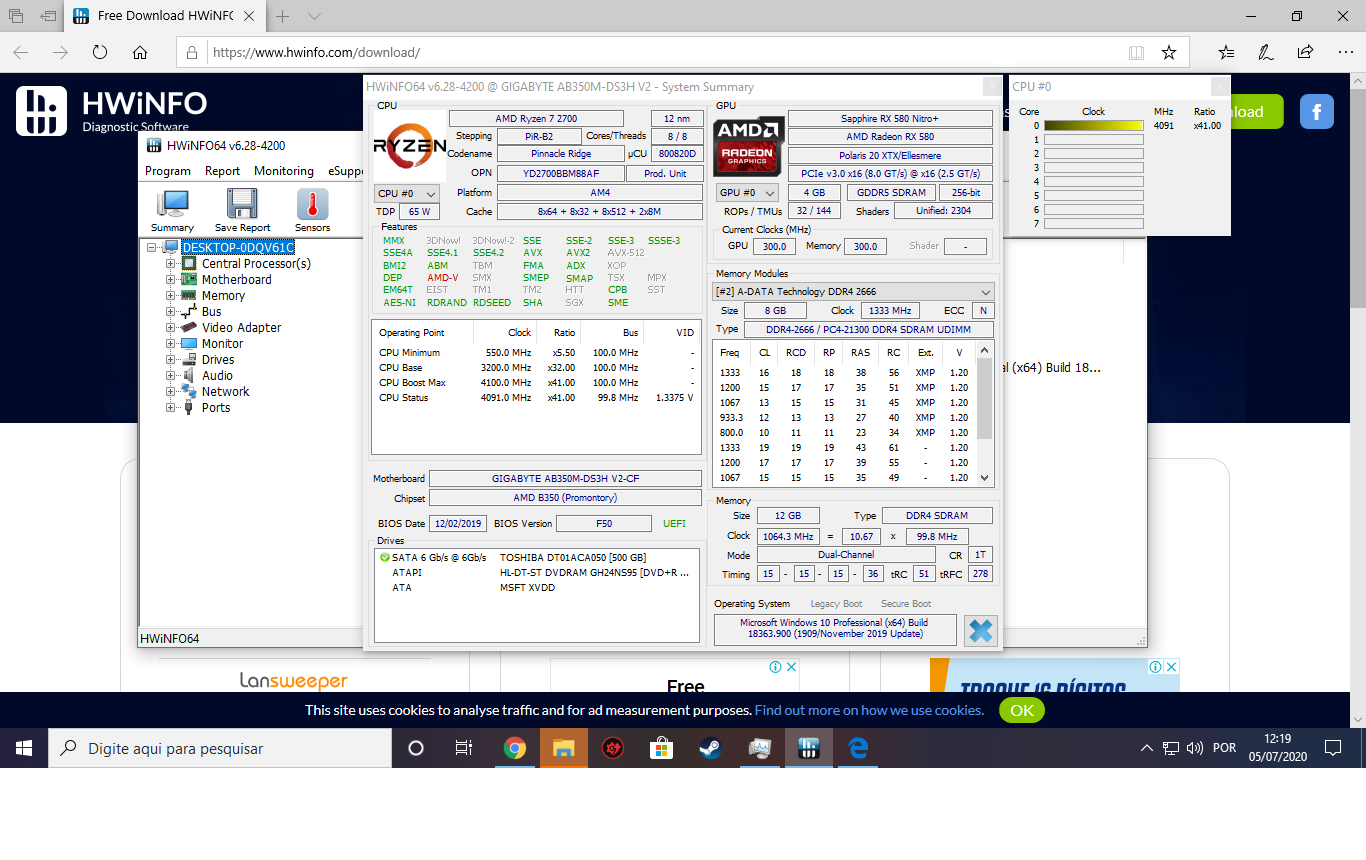
Task: Open the Report menu in HWiNFO
Action: coord(222,171)
